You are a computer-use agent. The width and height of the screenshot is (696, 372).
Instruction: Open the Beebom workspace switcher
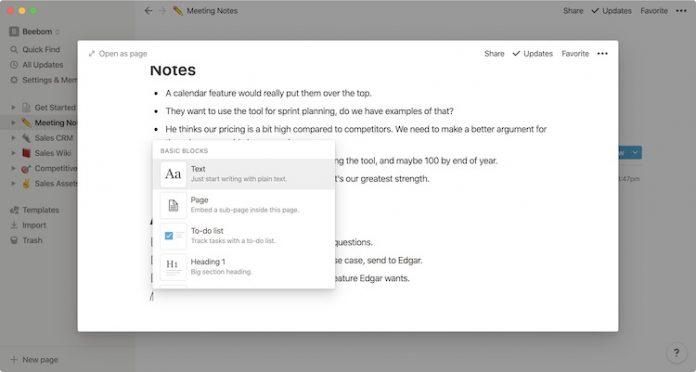pos(35,32)
